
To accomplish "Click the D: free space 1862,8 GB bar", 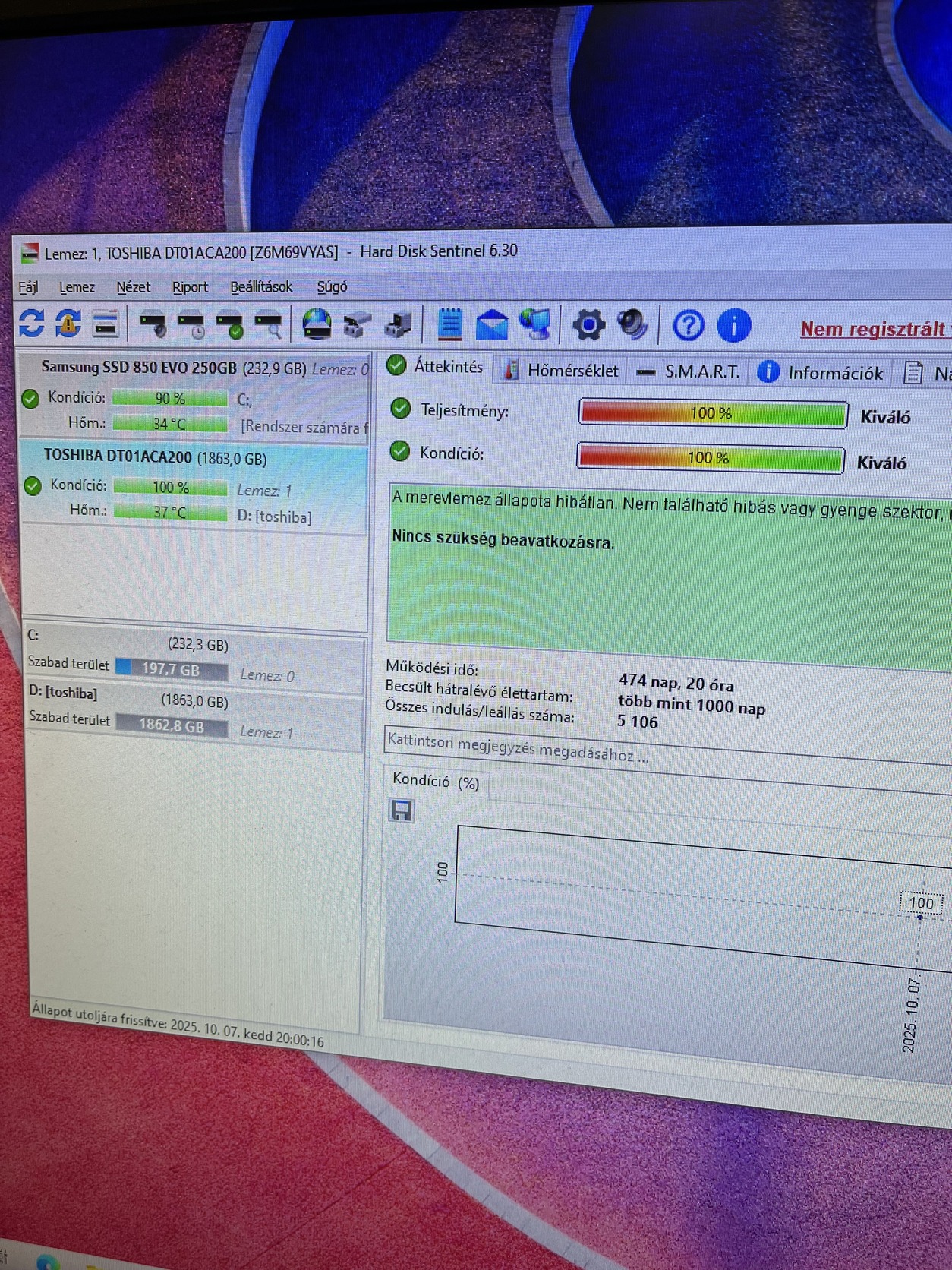I will tap(172, 726).
